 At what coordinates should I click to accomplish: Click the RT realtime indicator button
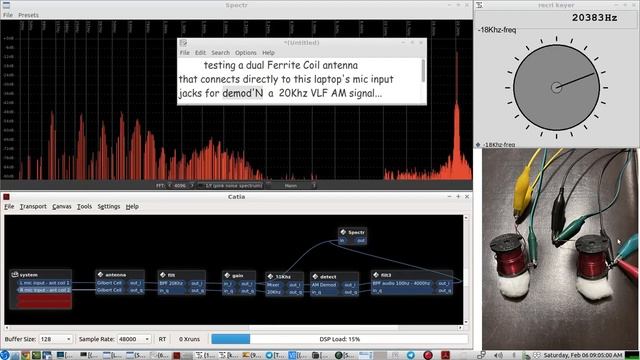tap(162, 339)
